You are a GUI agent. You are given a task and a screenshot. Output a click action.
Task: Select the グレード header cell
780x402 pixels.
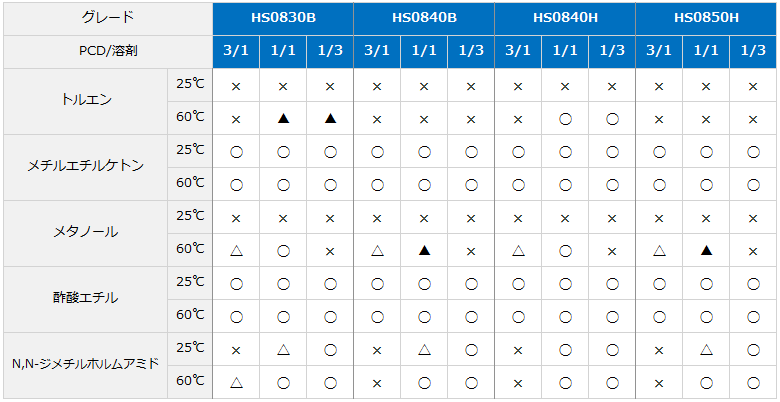tap(107, 18)
